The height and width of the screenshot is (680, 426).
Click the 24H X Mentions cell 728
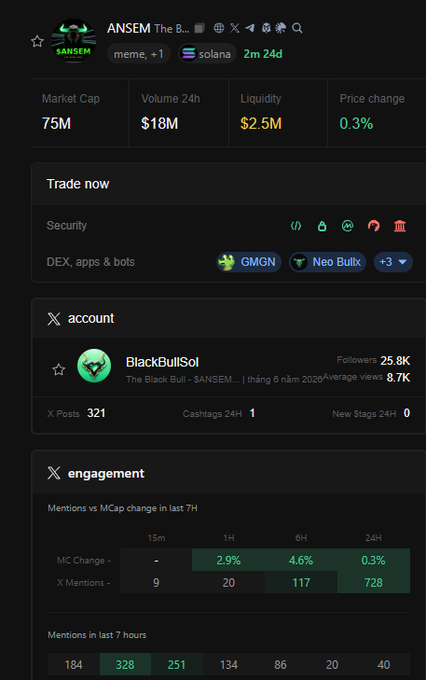coord(374,582)
